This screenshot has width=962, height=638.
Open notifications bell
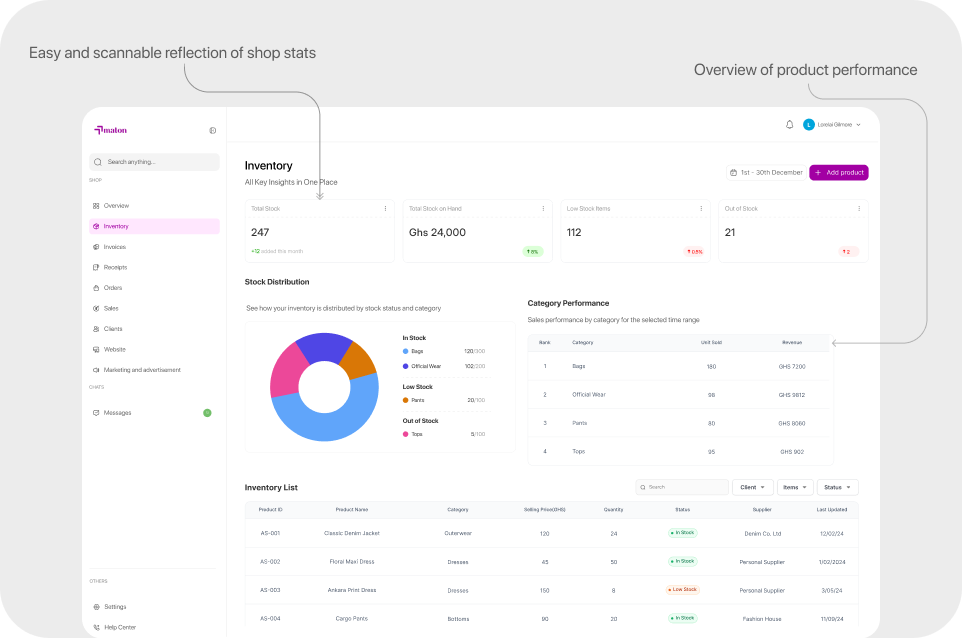pos(790,125)
